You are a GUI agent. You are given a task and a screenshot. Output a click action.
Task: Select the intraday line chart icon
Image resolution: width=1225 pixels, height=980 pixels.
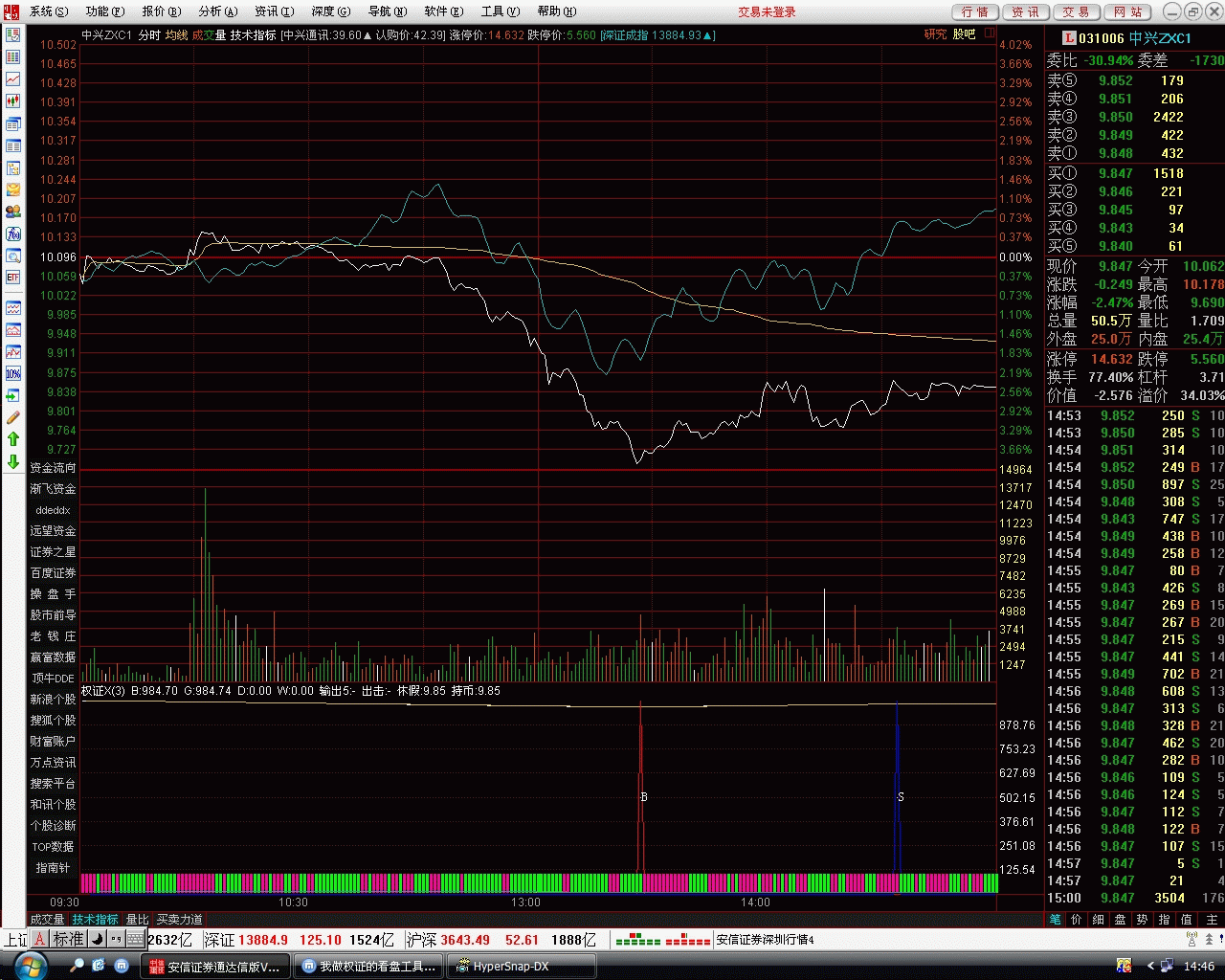point(13,79)
